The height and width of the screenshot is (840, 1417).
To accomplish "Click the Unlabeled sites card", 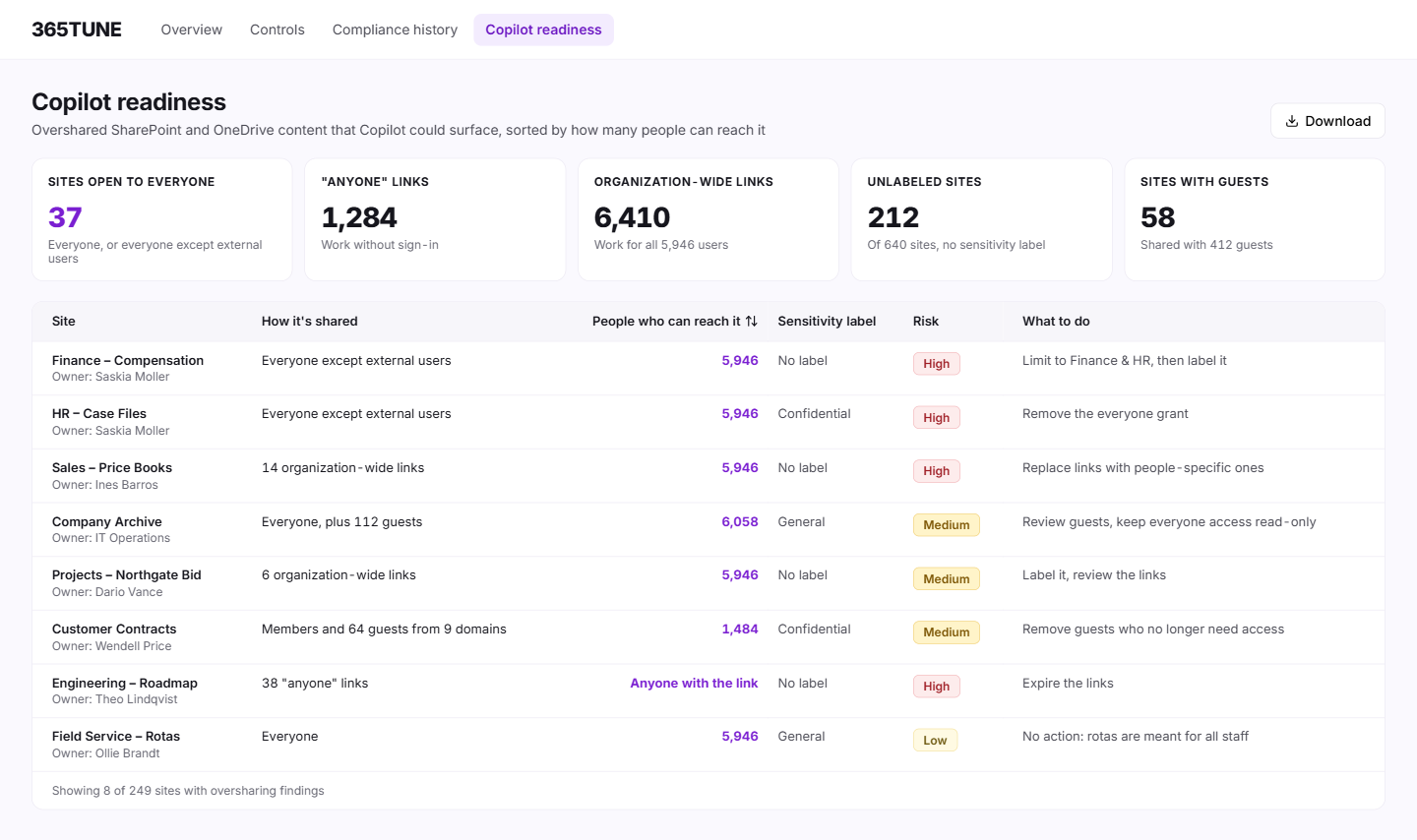I will (x=981, y=220).
